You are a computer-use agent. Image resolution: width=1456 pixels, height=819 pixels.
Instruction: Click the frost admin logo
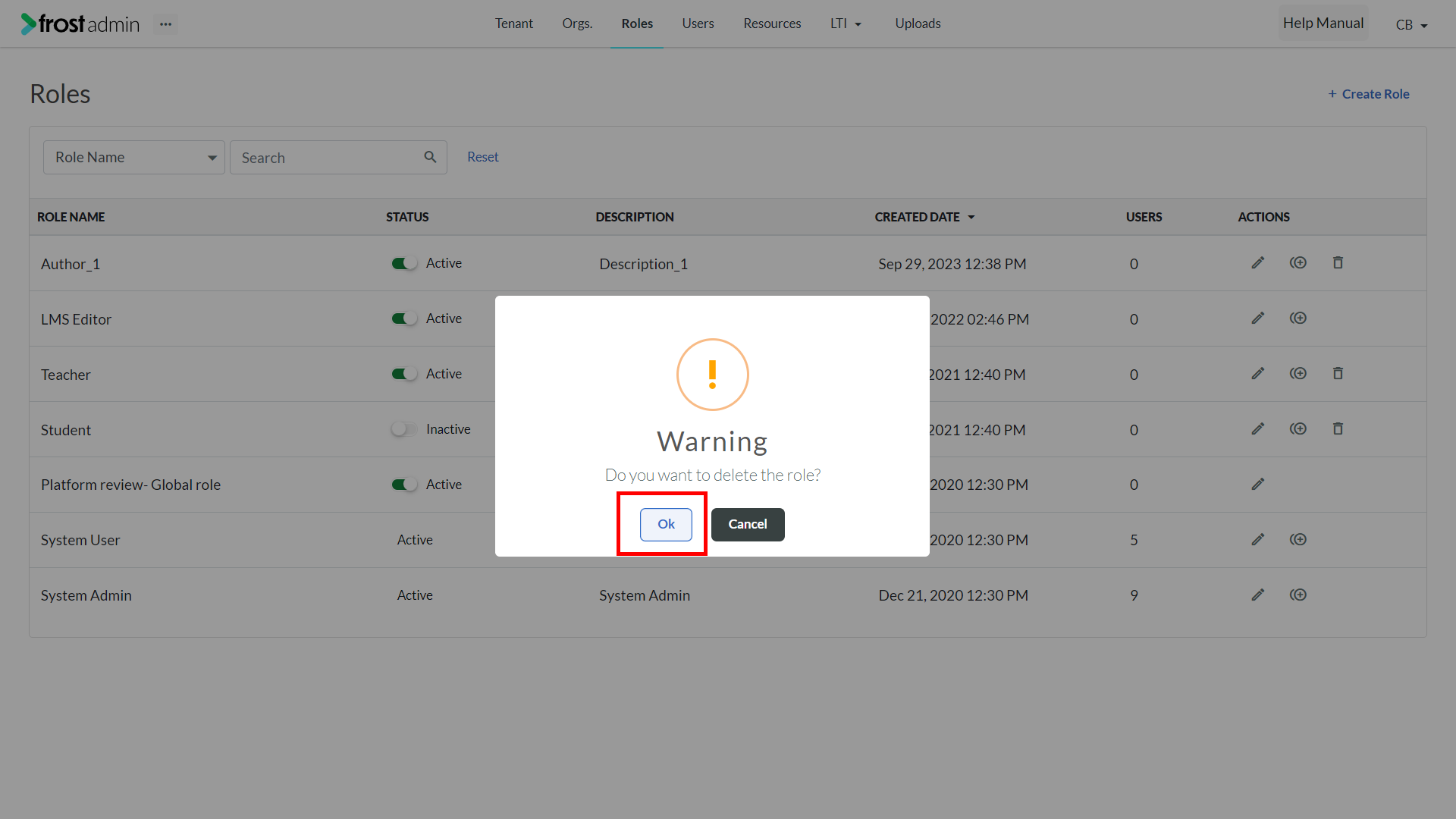point(80,24)
